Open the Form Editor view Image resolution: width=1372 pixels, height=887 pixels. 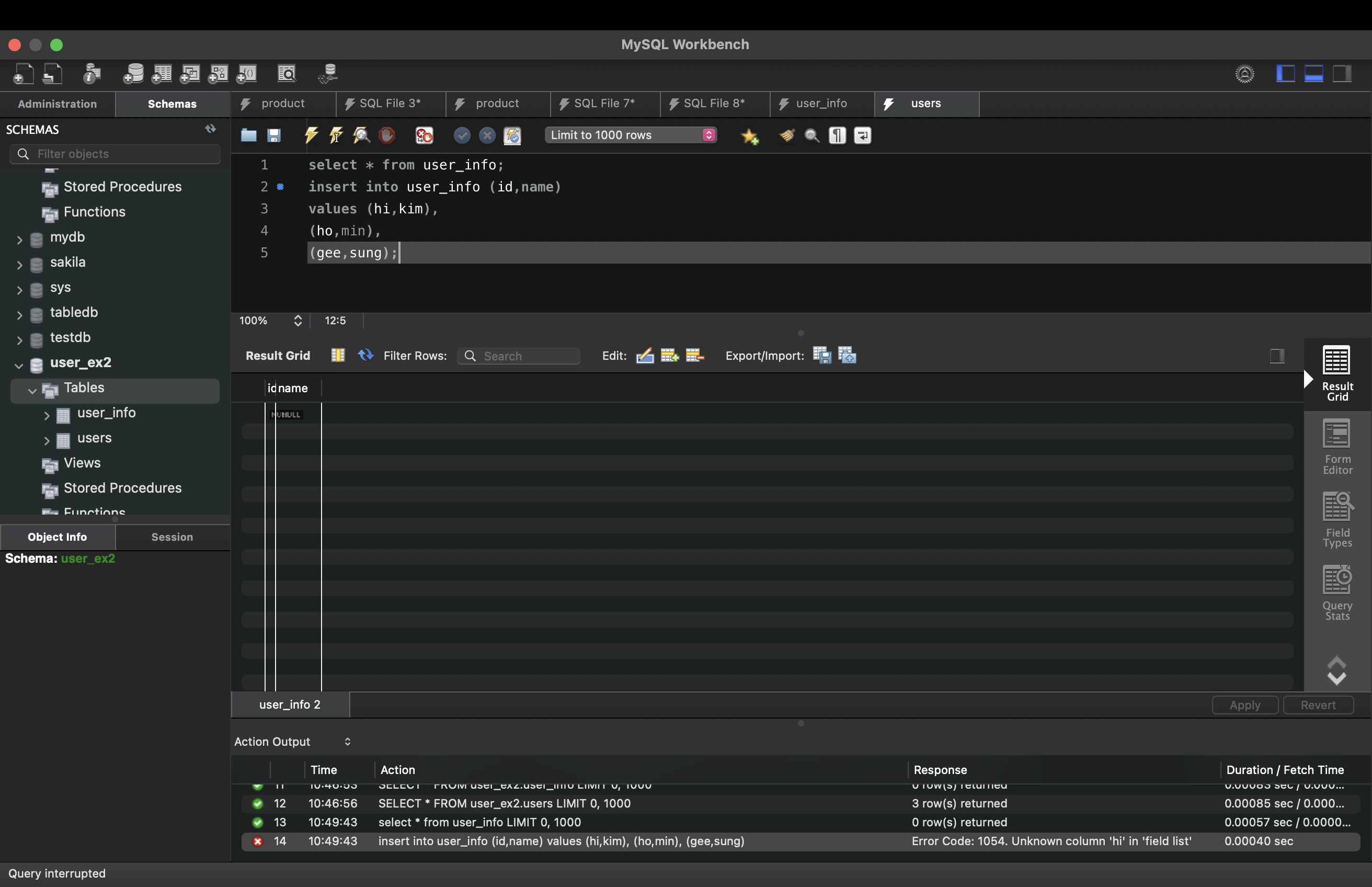pos(1337,447)
